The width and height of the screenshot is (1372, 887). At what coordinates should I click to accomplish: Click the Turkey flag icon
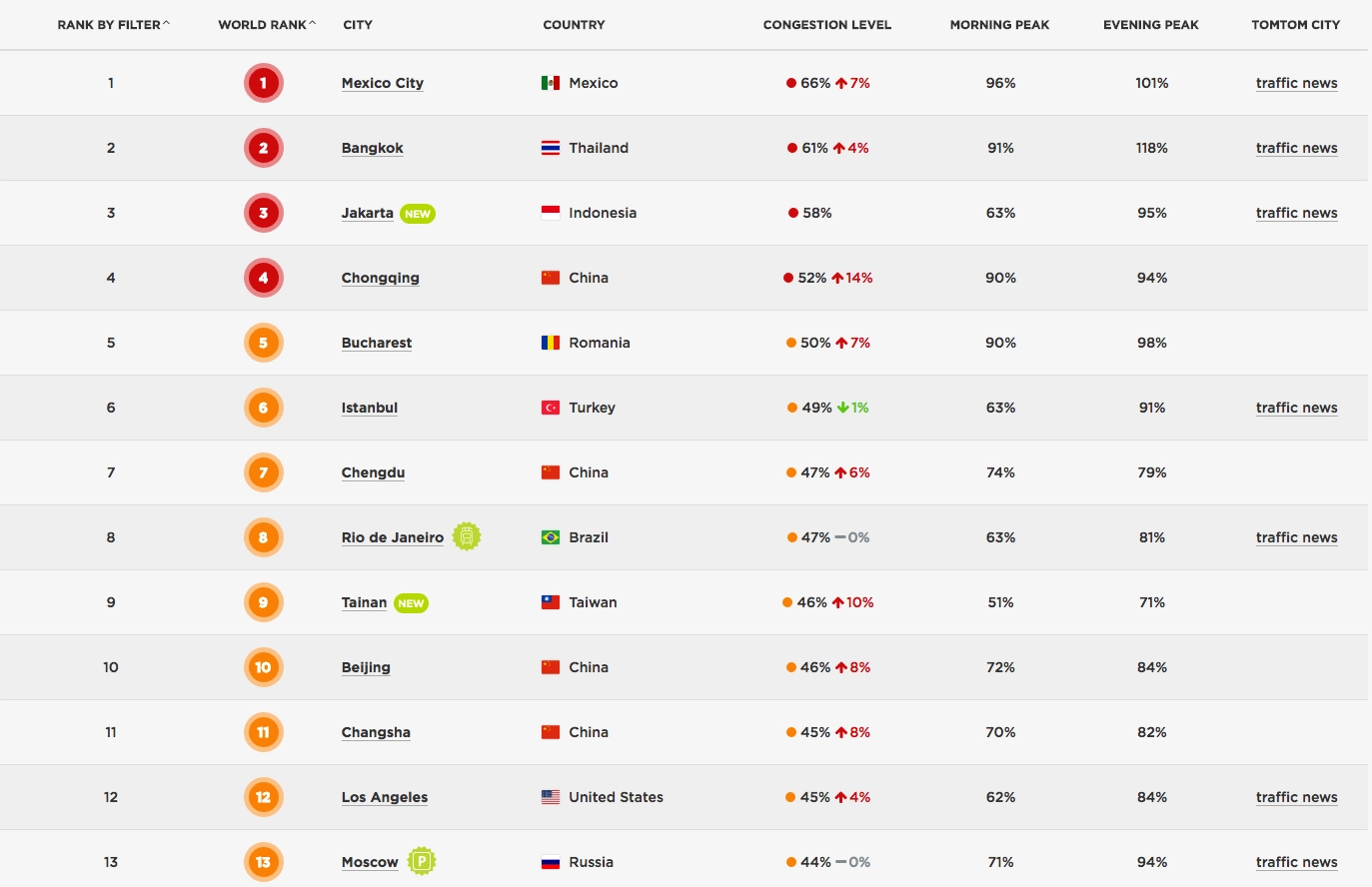(551, 408)
